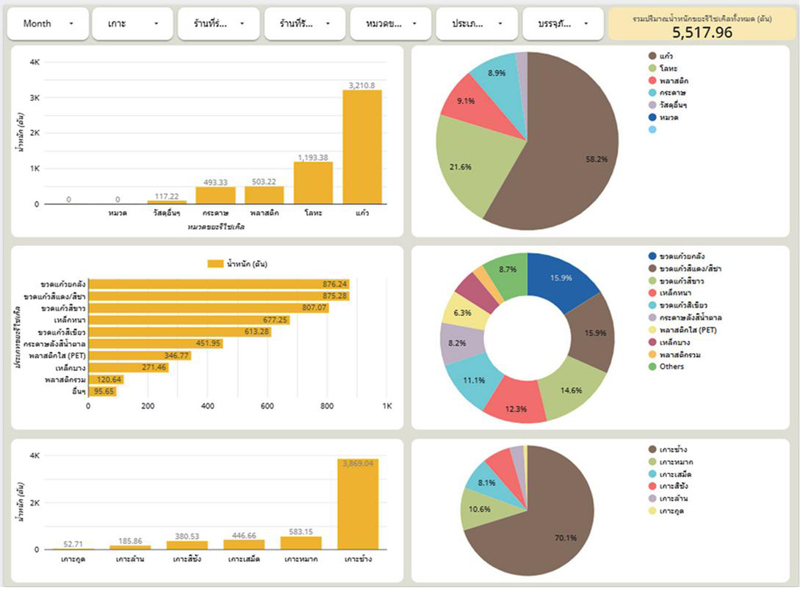Open the หมวดขยะ filter dropdown

(391, 23)
